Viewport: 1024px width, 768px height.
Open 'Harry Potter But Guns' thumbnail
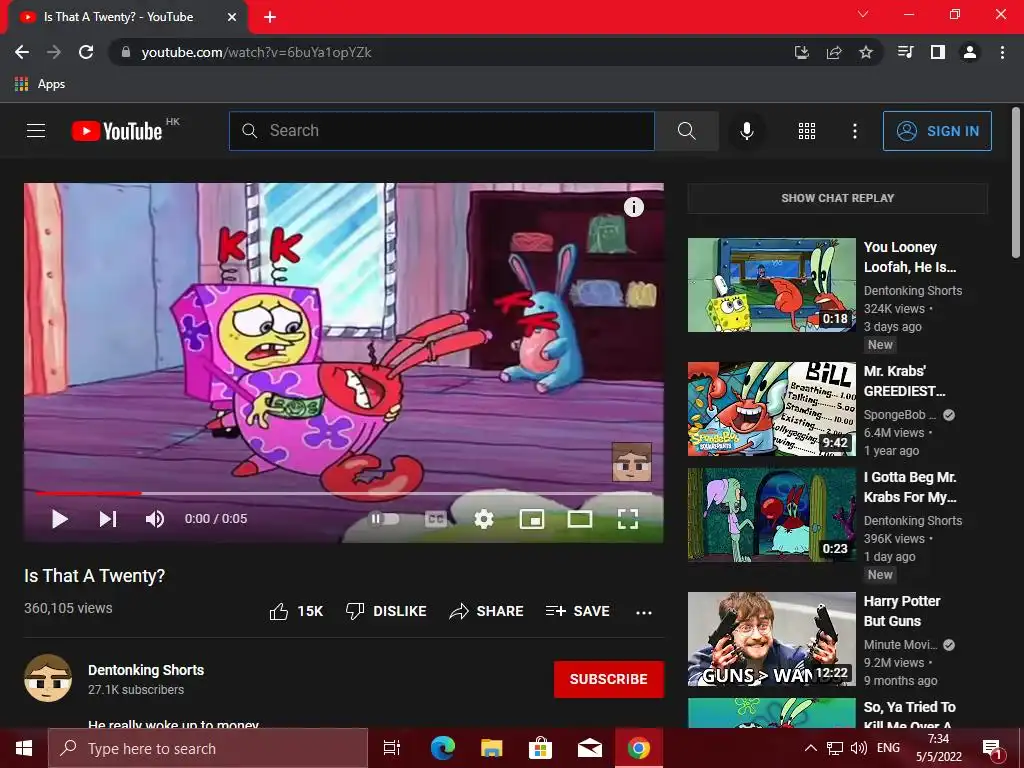tap(771, 639)
